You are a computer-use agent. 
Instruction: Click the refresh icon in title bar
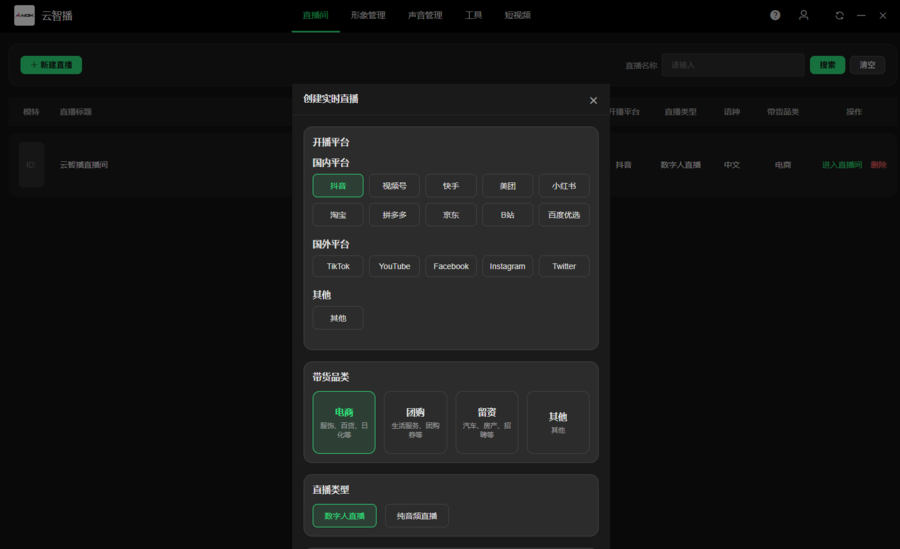839,16
